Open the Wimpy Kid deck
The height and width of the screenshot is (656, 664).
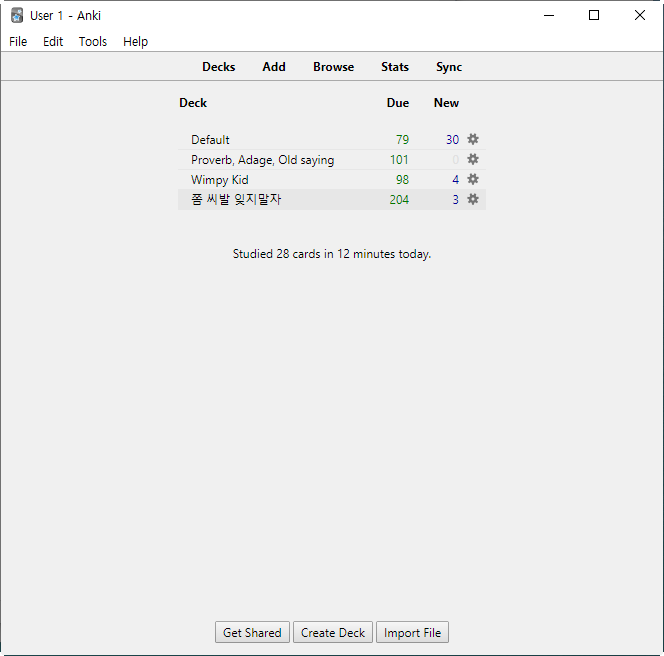coord(219,180)
